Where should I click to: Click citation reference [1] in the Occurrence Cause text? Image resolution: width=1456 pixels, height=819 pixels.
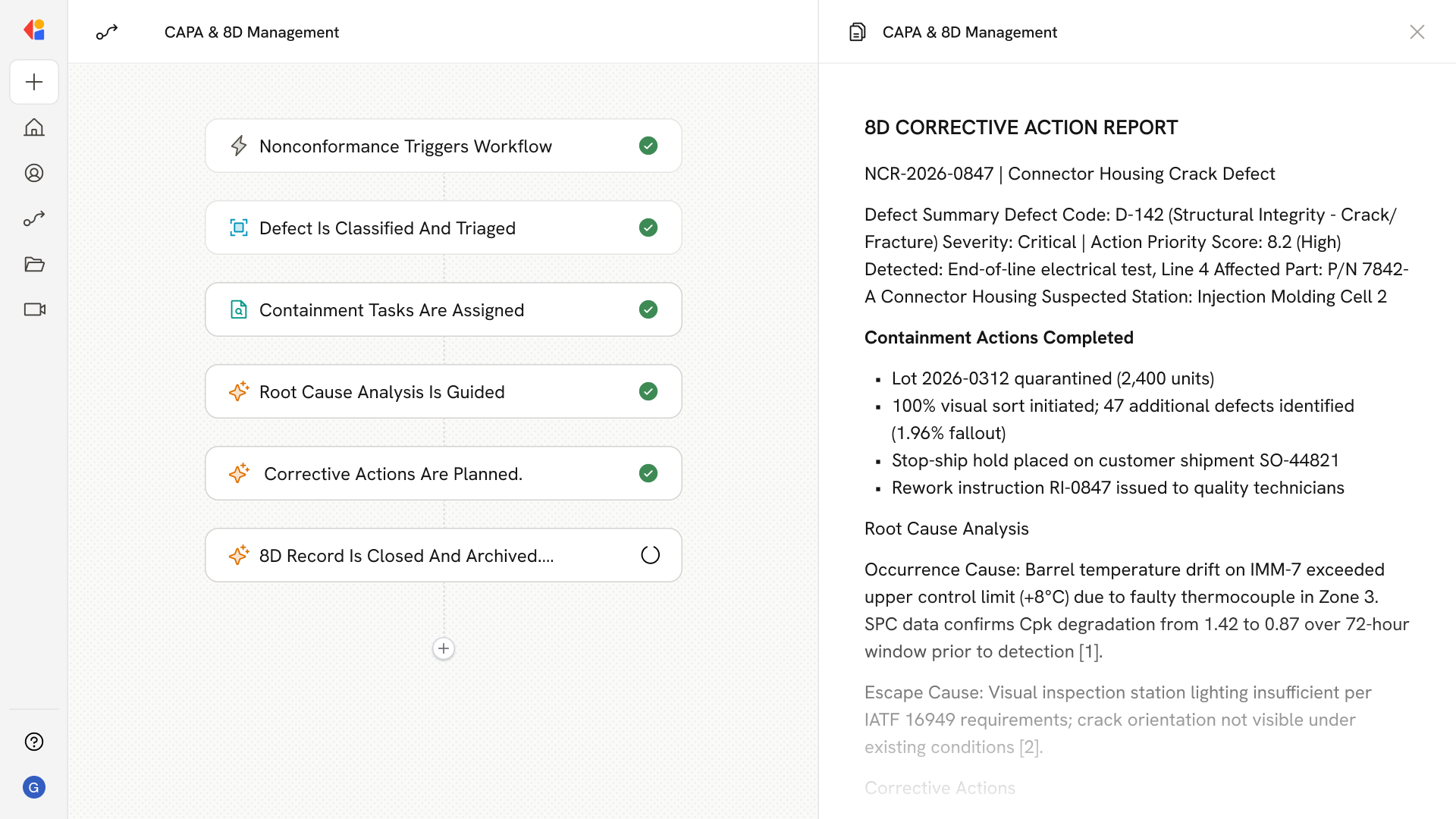point(1089,652)
